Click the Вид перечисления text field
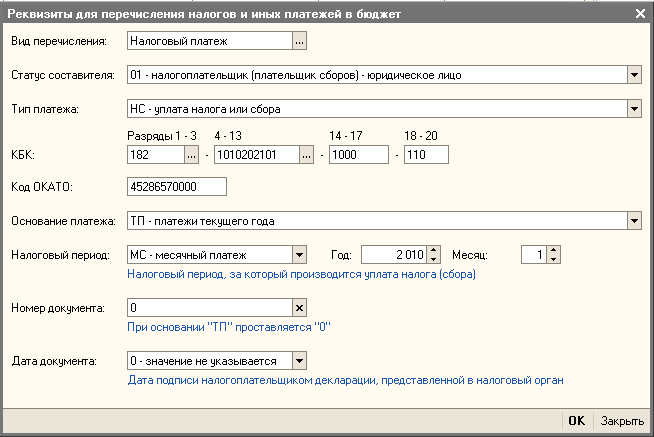 pos(210,42)
